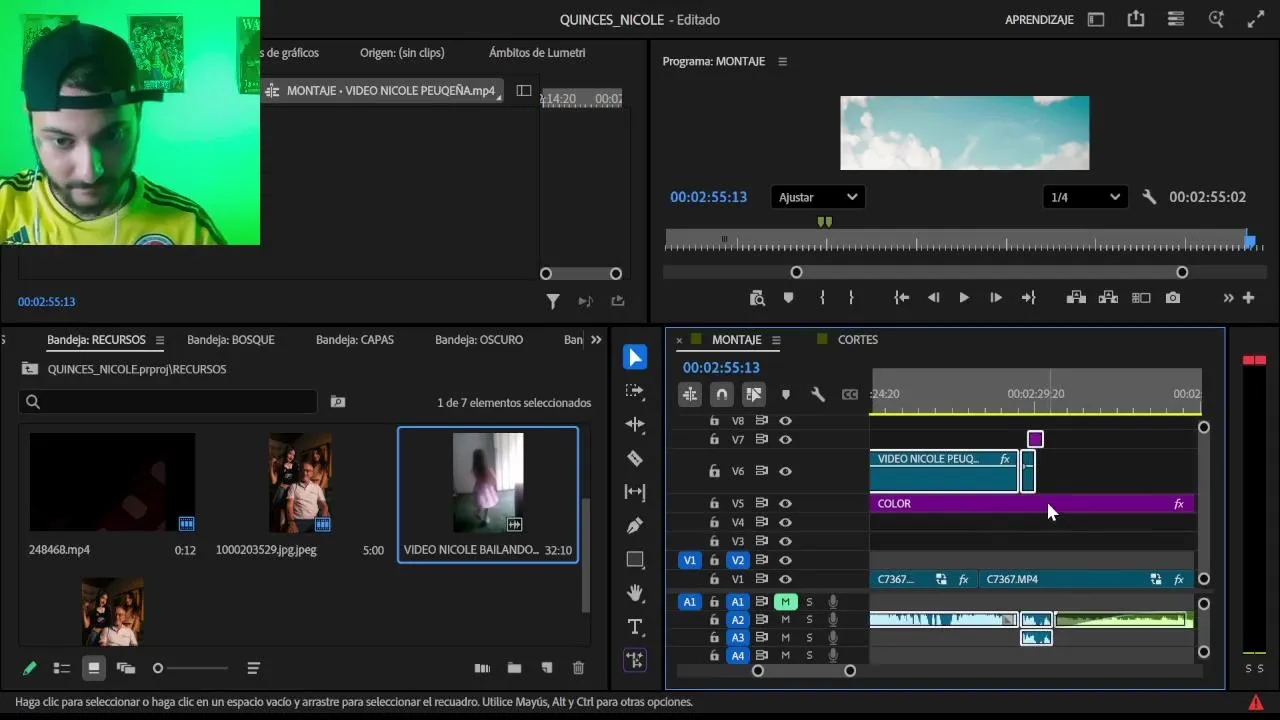Click the Project panel thumbnail size slider

pyautogui.click(x=192, y=668)
